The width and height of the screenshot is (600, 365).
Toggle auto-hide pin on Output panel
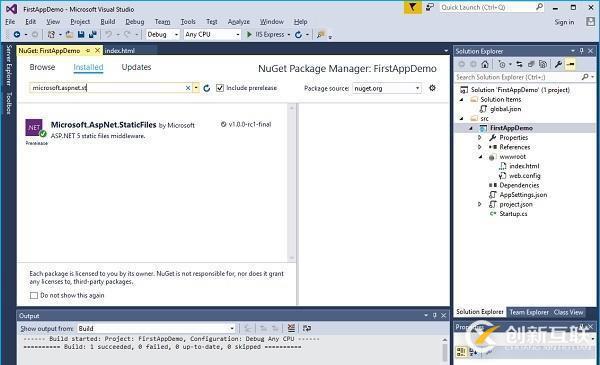[x=435, y=315]
